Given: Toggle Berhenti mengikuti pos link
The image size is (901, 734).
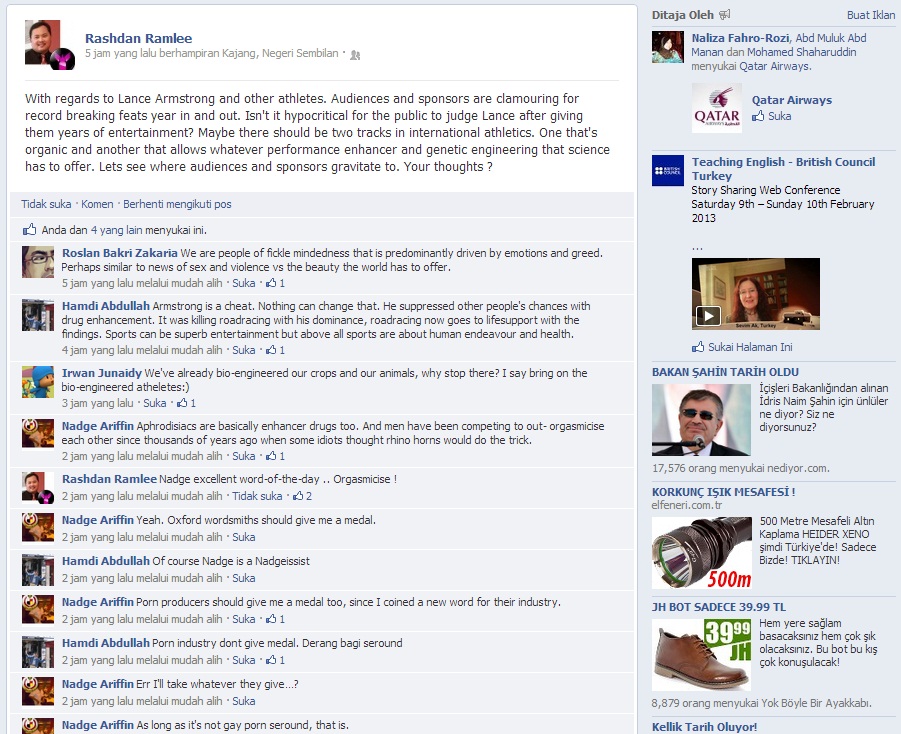Looking at the screenshot, I should click(177, 204).
